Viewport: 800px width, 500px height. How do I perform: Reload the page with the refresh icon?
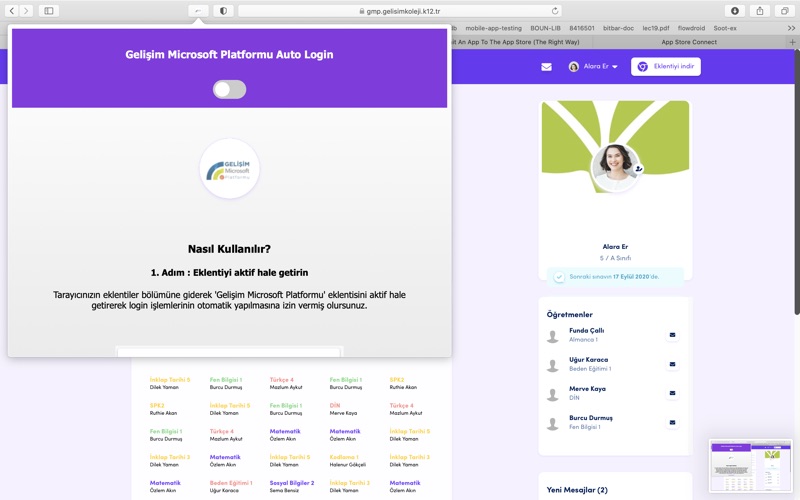pos(555,11)
